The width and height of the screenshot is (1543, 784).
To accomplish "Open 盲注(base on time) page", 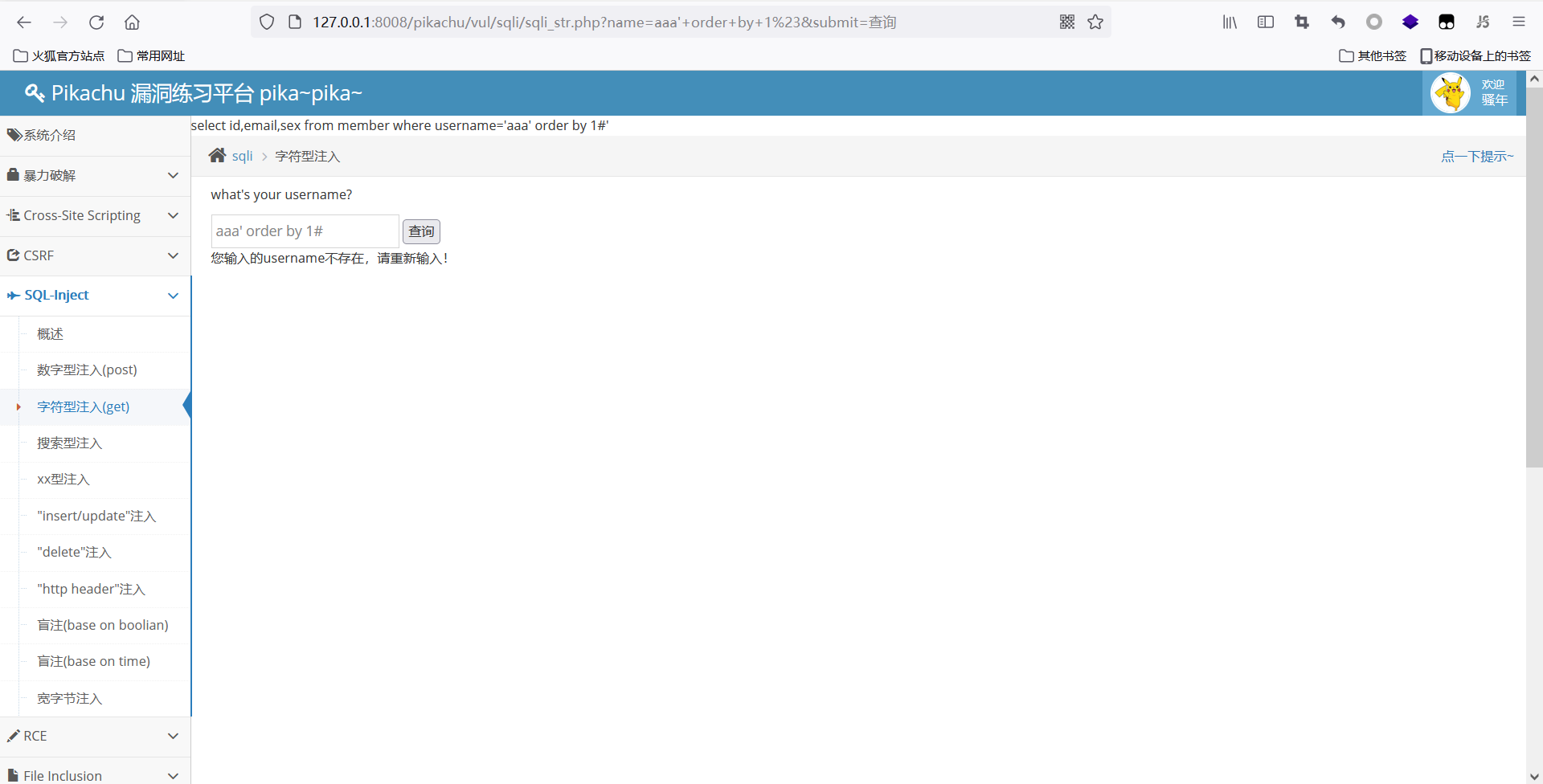I will [x=93, y=662].
